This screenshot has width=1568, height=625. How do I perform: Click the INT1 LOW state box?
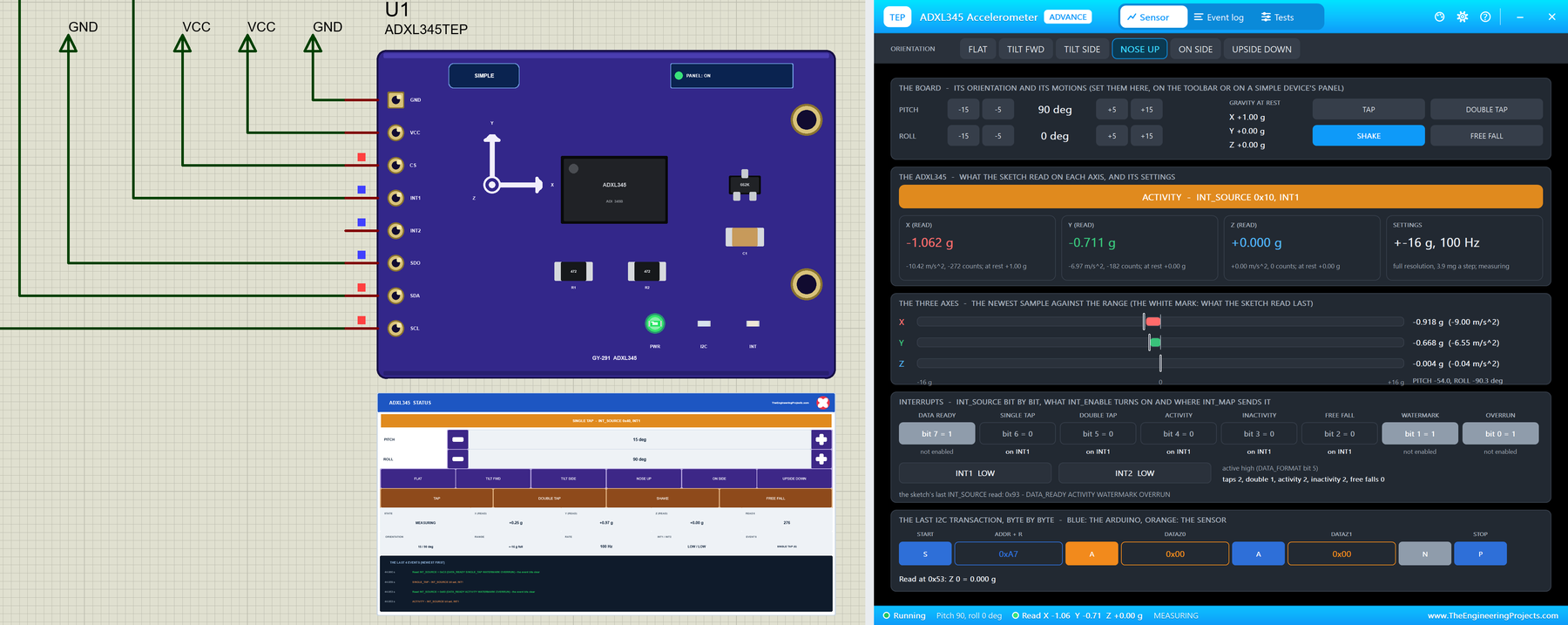[x=975, y=473]
